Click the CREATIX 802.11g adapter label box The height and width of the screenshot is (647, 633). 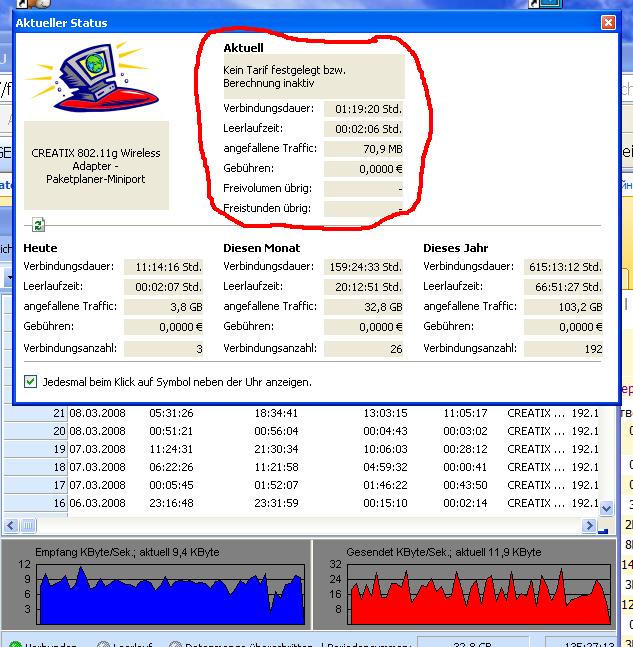point(96,167)
